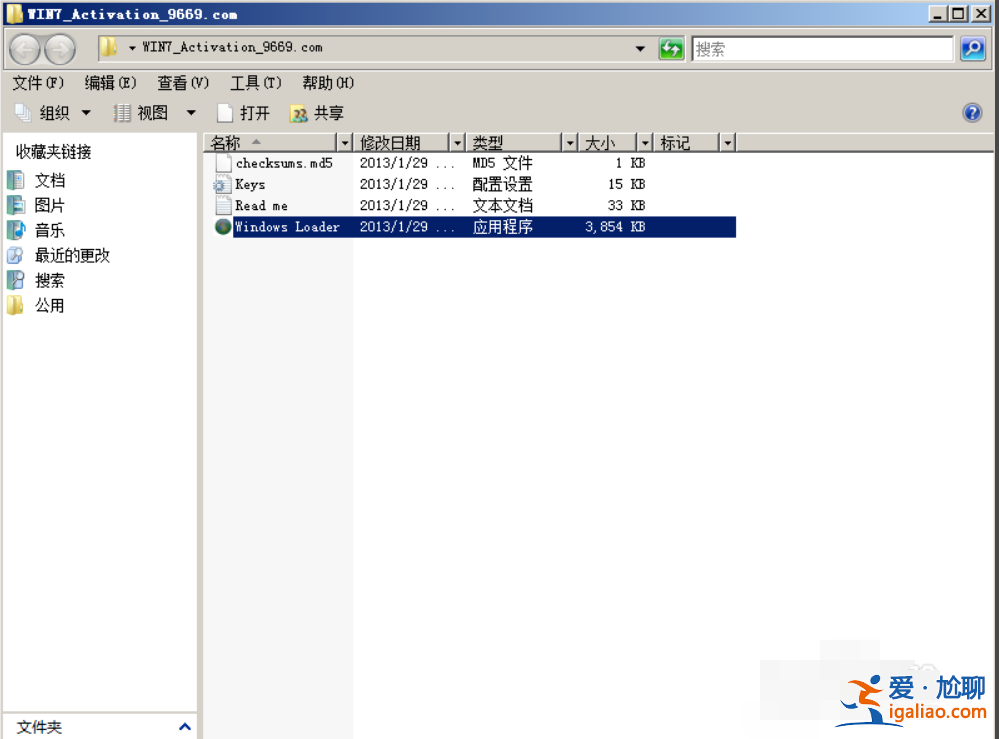Click 组织 (Organize) on the toolbar
This screenshot has width=999, height=739.
pos(52,113)
